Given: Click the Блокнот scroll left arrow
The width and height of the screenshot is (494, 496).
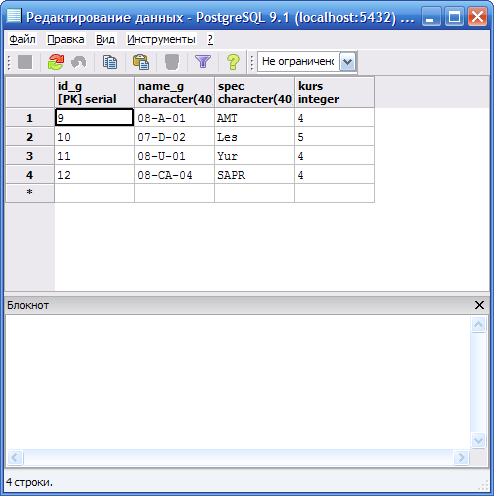Looking at the screenshot, I should click(x=15, y=457).
